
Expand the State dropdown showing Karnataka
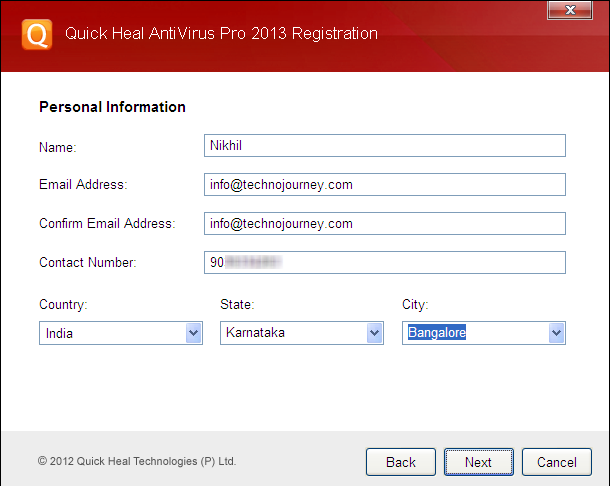click(302, 333)
